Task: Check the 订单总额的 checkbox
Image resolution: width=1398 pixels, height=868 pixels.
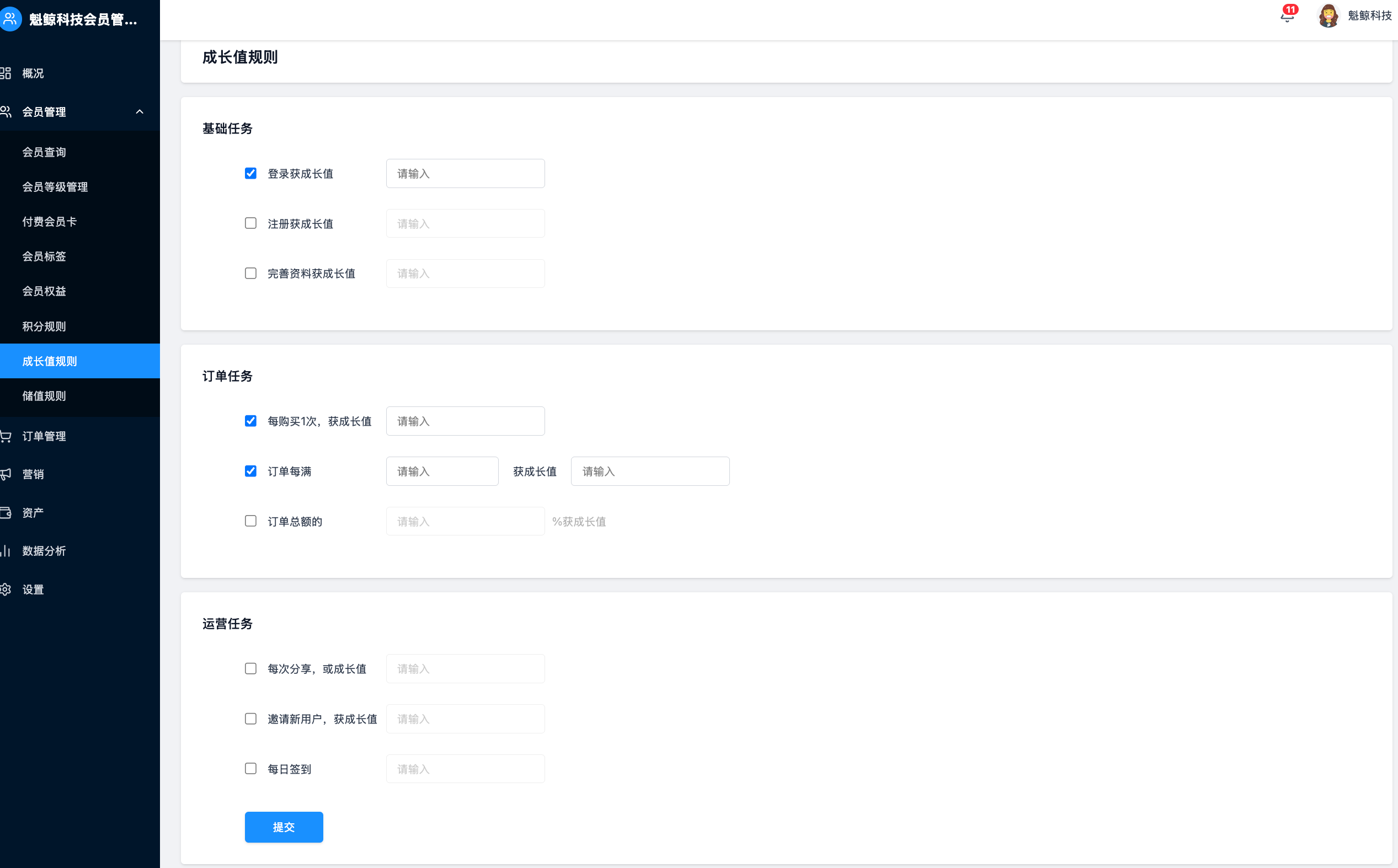Action: (250, 521)
